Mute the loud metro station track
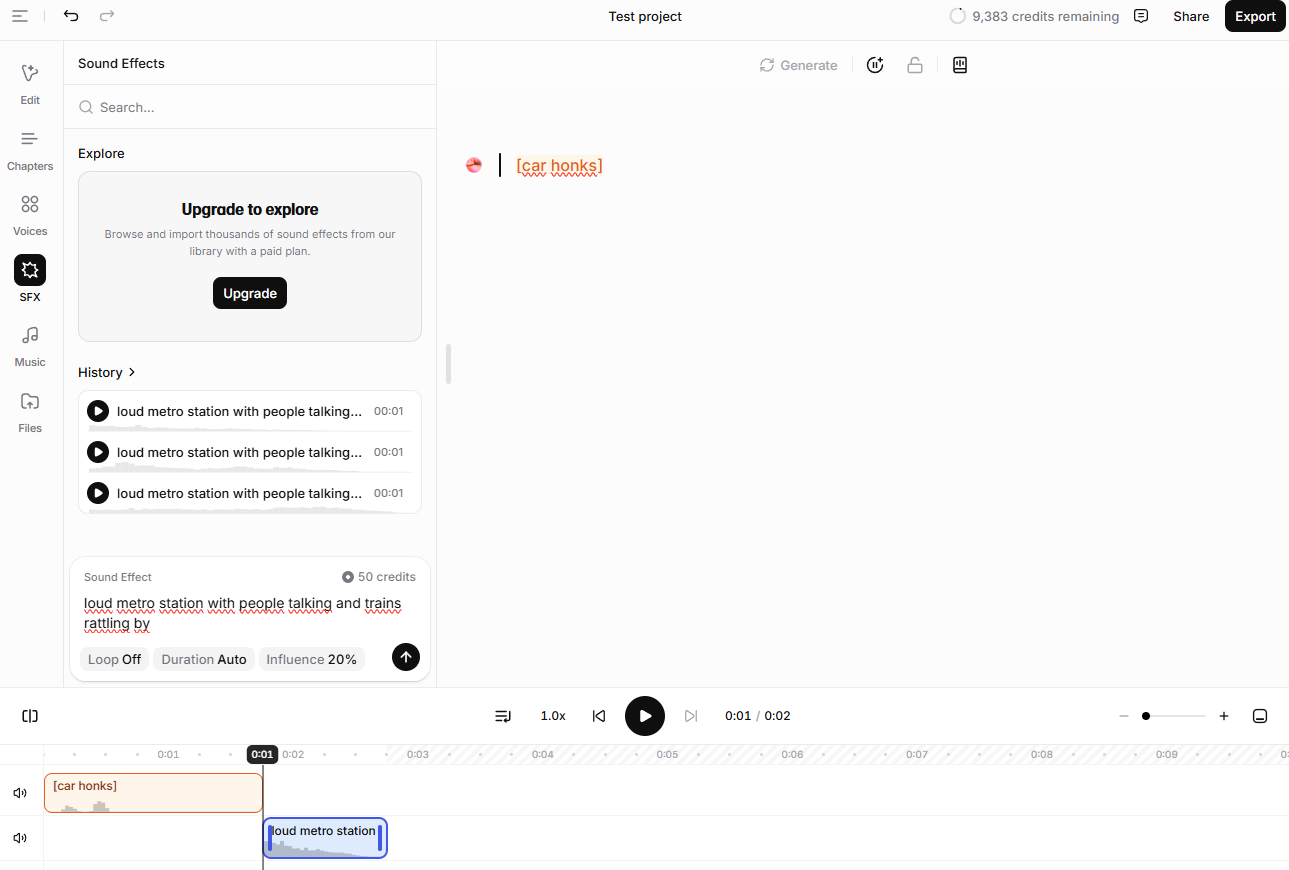Viewport: 1289px width, 870px height. [x=20, y=838]
